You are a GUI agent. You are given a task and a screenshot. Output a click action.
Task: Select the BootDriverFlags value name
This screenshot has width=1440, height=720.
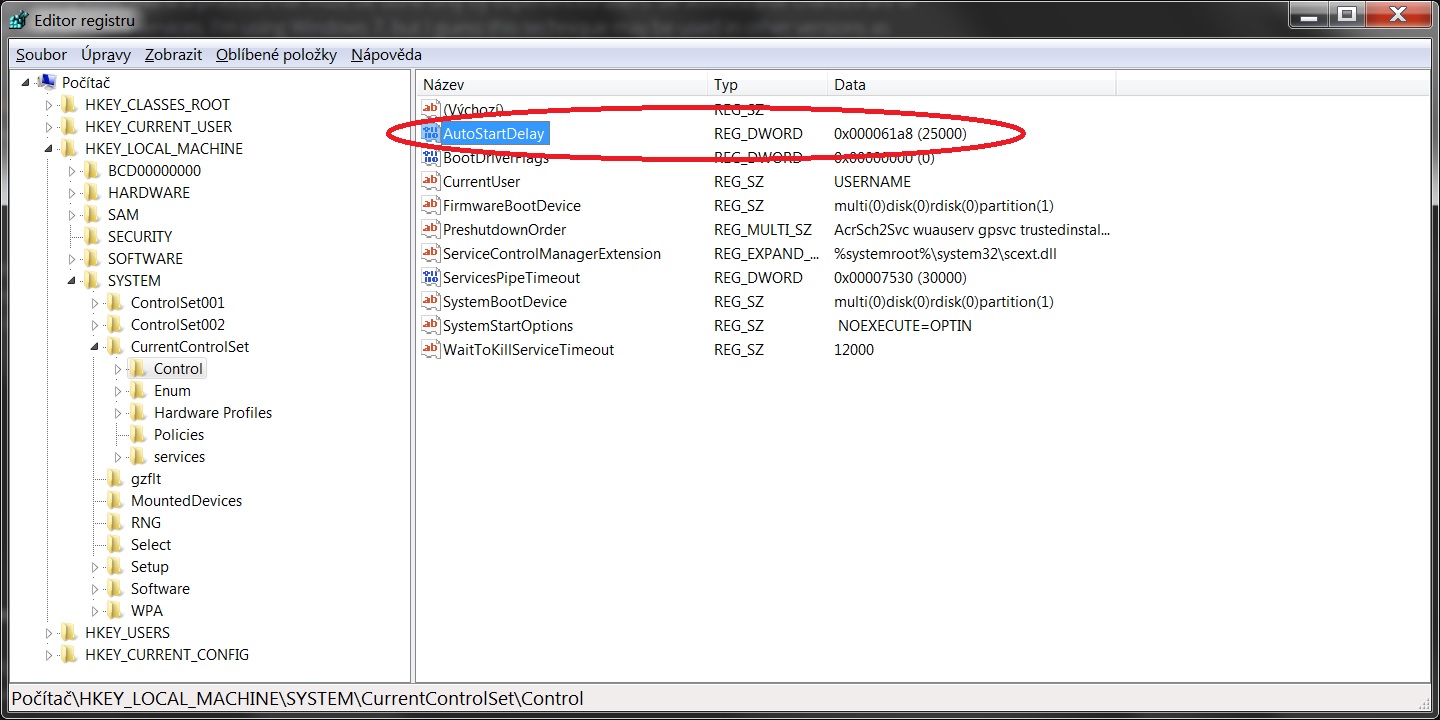(496, 157)
